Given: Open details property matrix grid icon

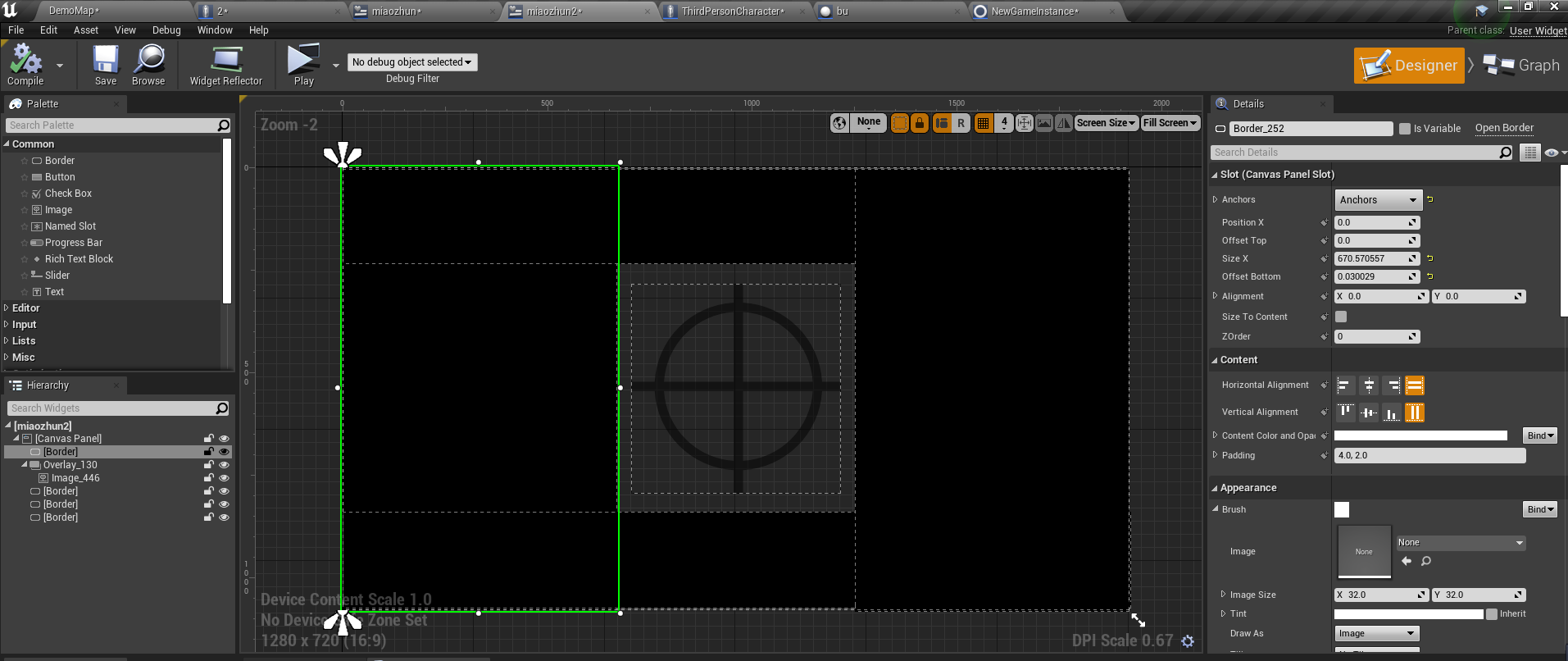Looking at the screenshot, I should [x=1529, y=153].
